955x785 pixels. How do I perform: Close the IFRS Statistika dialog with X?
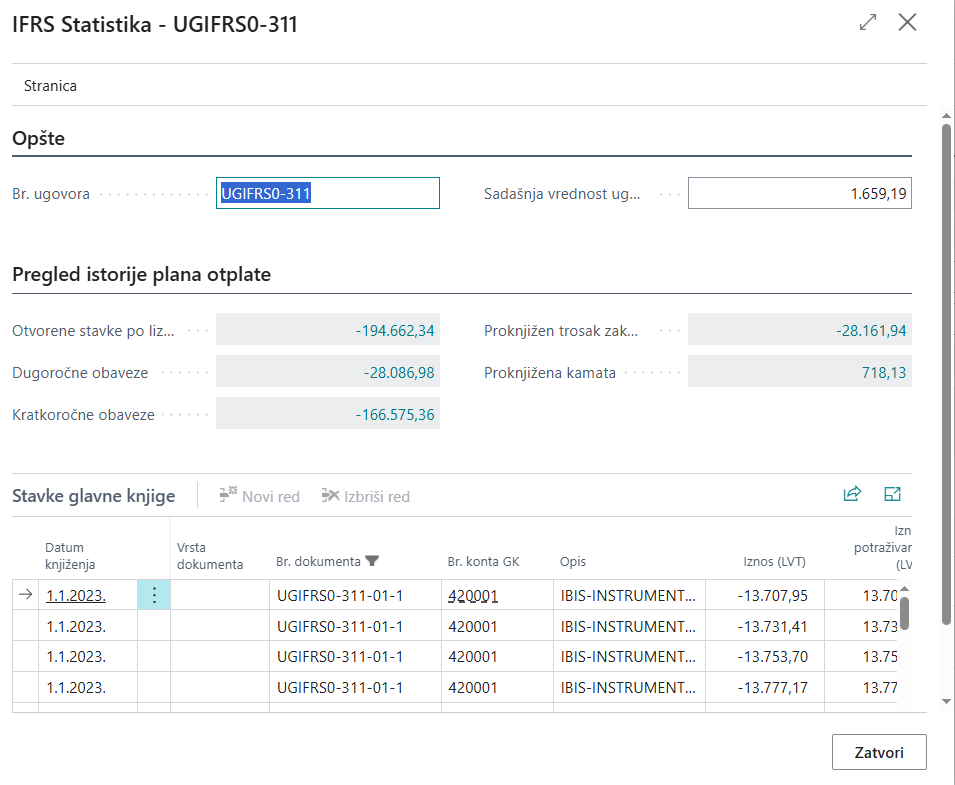click(x=907, y=23)
